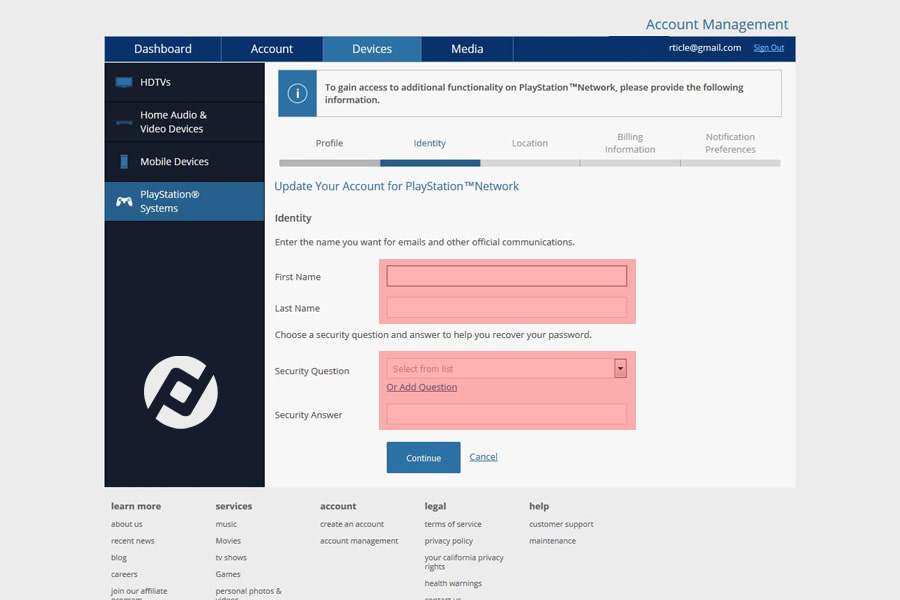
Task: Click the Cancel link
Action: (x=483, y=456)
